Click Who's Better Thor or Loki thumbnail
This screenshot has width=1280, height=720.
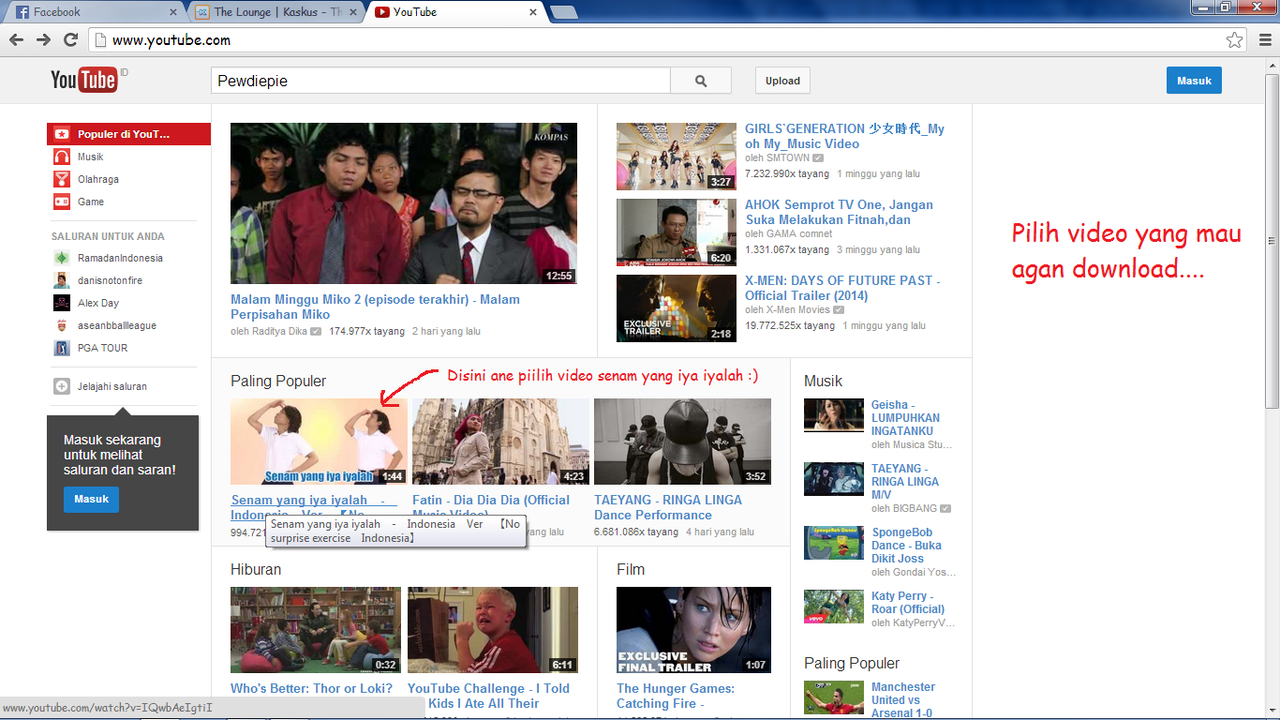tap(316, 630)
